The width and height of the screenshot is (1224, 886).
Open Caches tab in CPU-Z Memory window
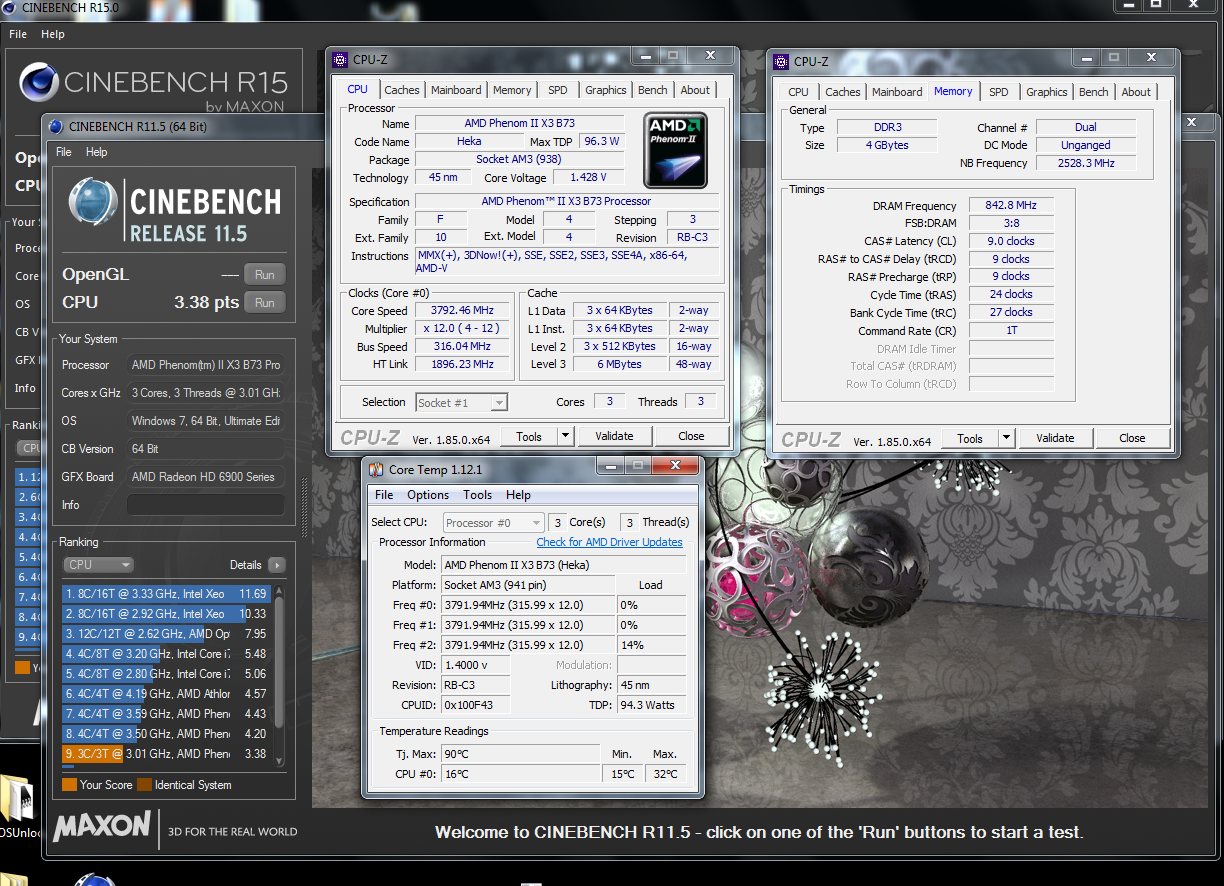click(x=843, y=92)
